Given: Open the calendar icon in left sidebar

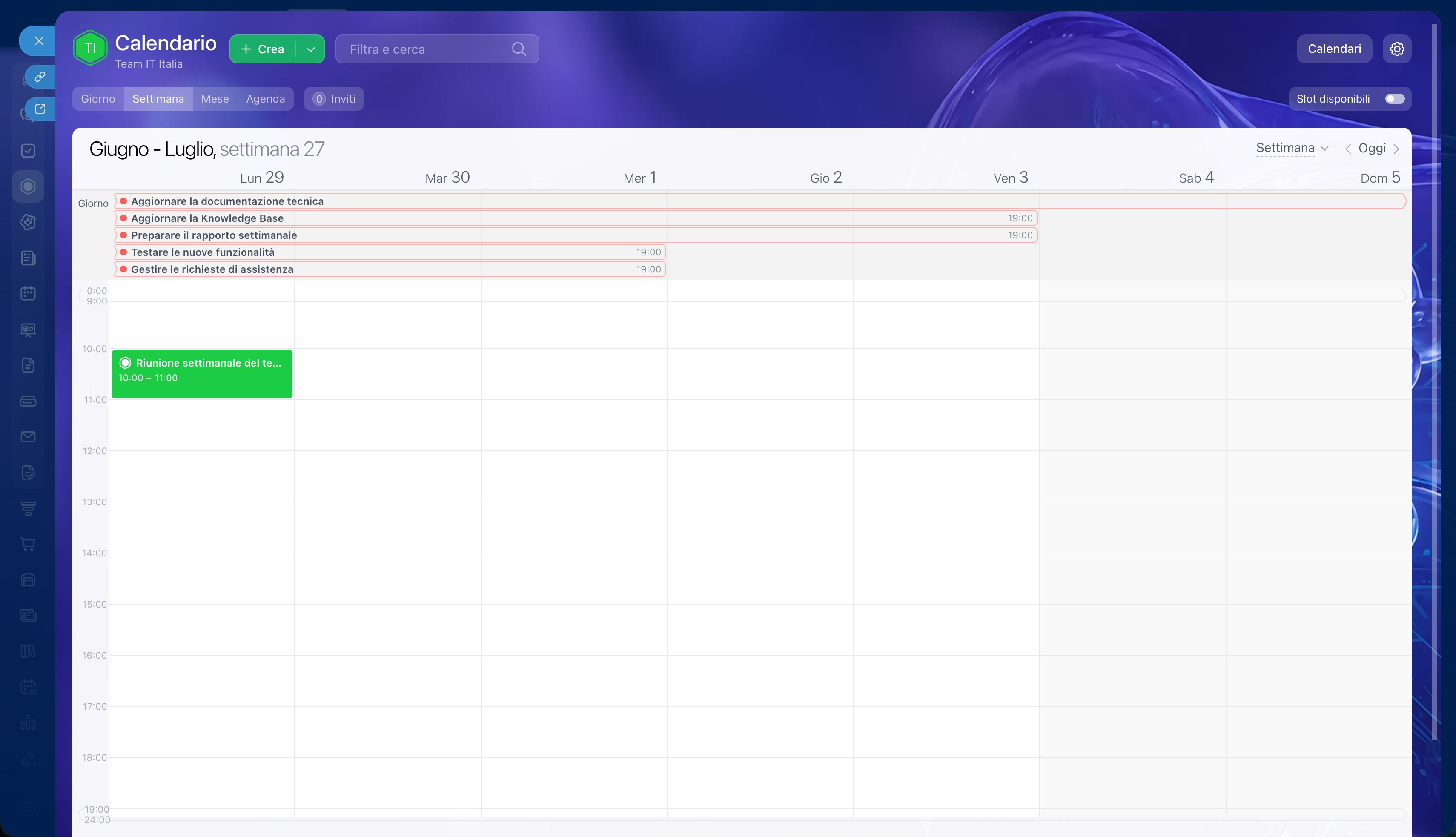Looking at the screenshot, I should point(28,294).
